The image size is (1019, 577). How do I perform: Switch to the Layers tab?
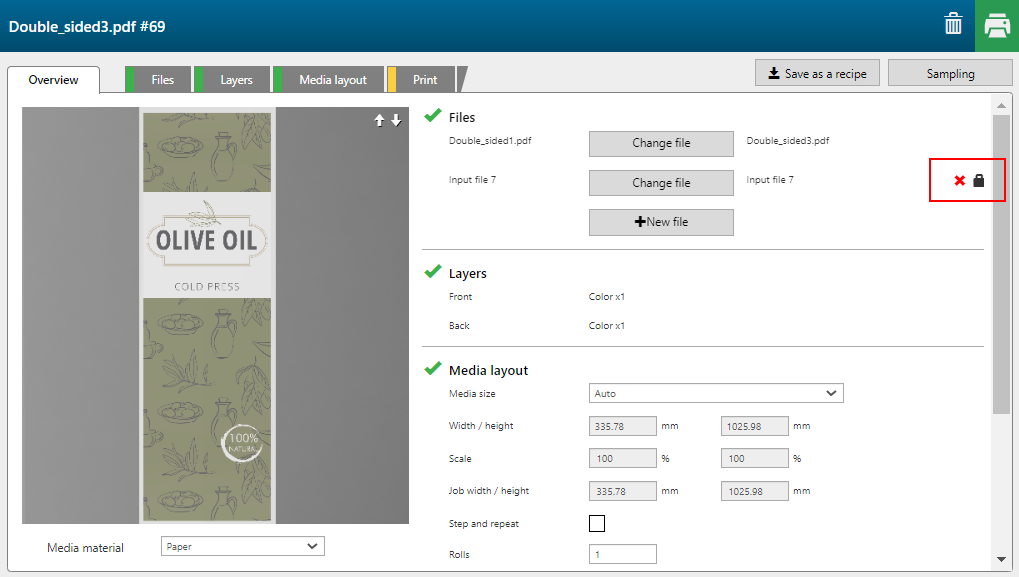coord(236,80)
